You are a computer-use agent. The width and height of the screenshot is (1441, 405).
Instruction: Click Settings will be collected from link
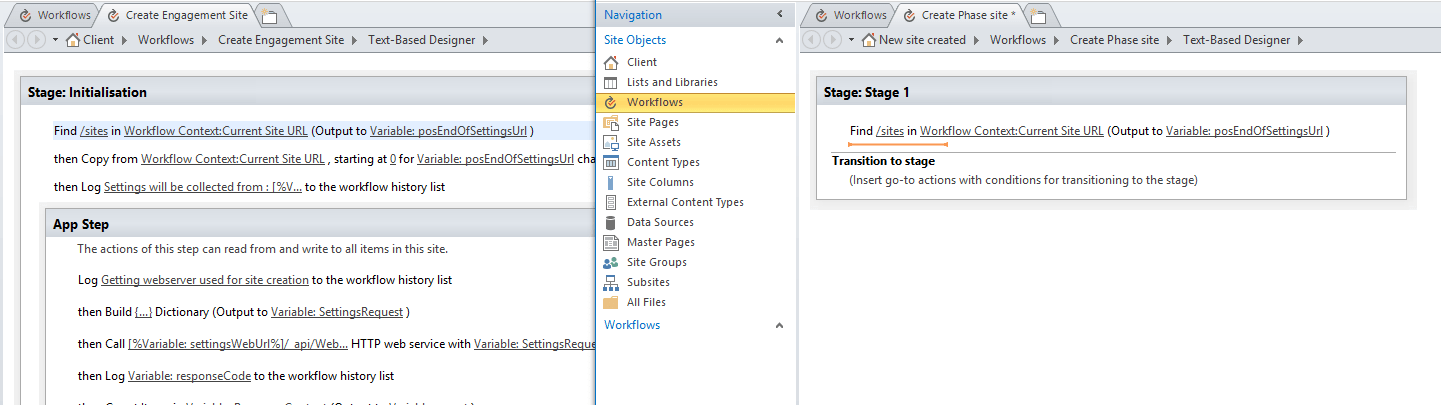tap(203, 187)
